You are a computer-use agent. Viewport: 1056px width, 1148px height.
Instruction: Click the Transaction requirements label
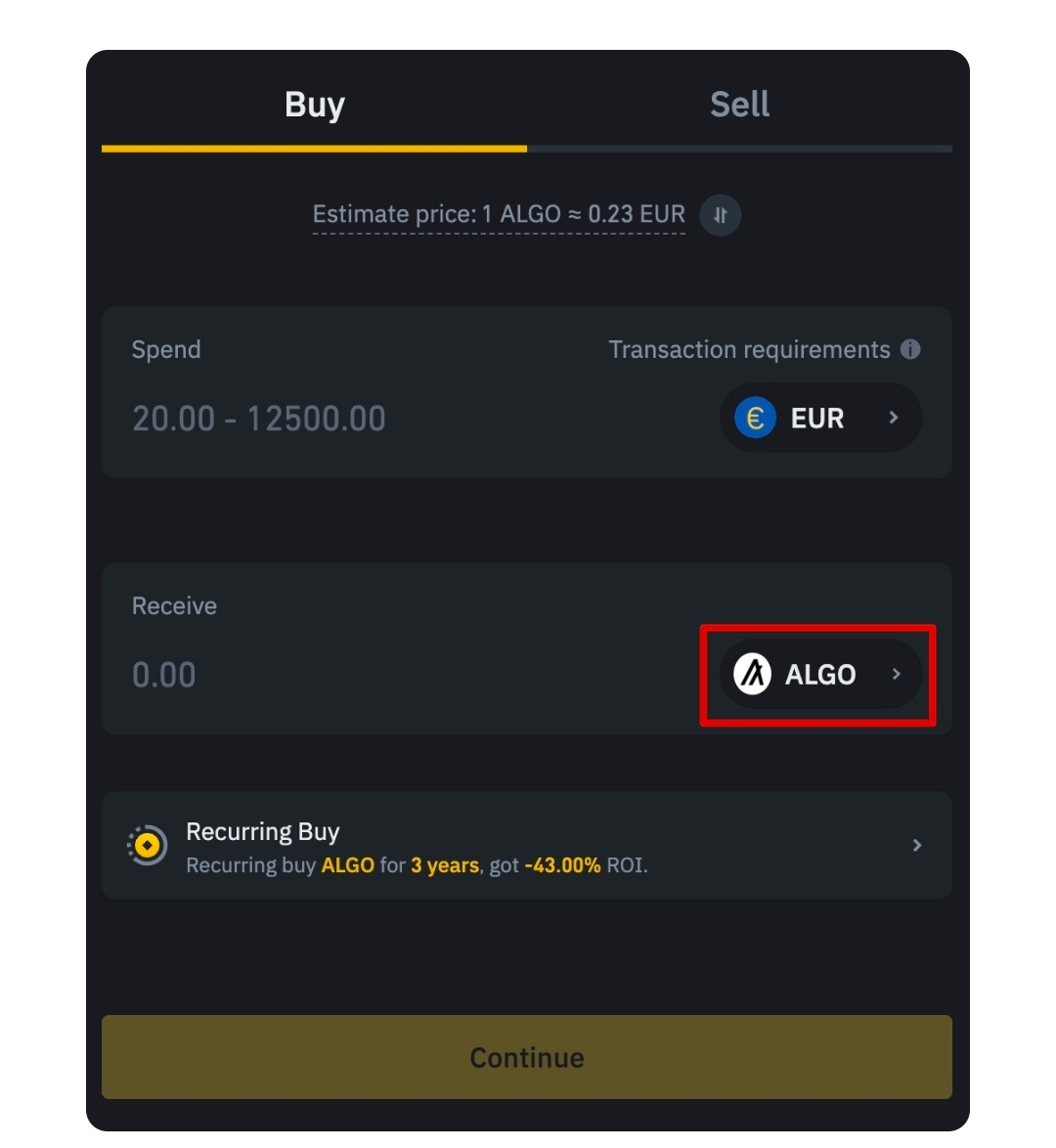[x=749, y=349]
